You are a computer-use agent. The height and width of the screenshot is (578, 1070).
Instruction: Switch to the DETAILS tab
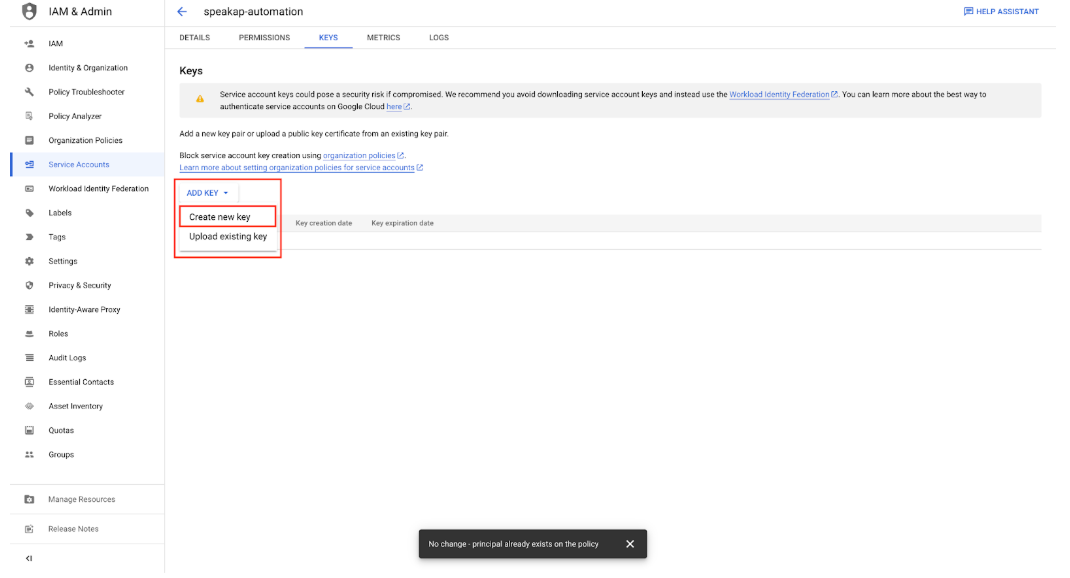pyautogui.click(x=194, y=38)
